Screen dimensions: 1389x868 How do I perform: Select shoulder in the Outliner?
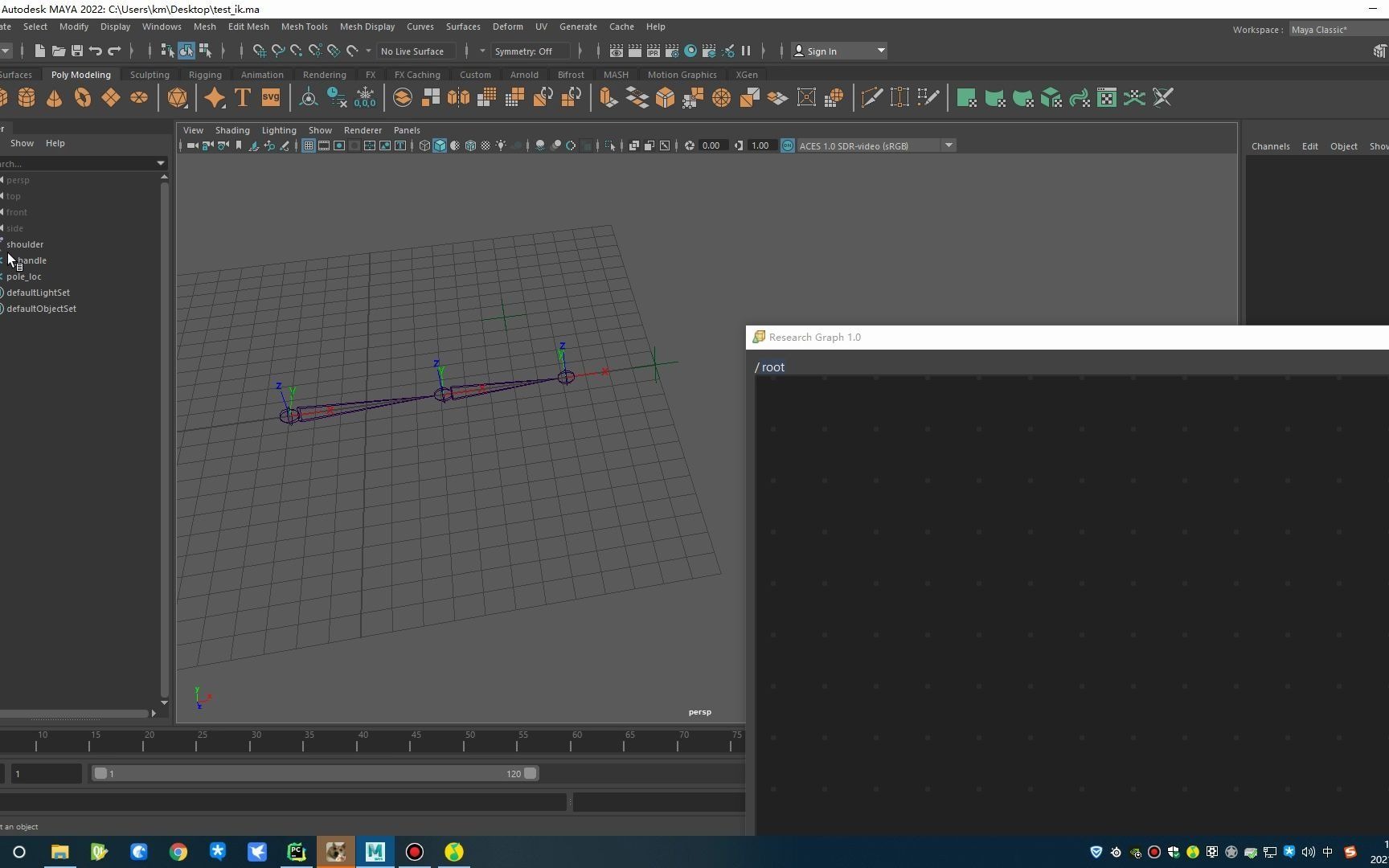(x=25, y=244)
